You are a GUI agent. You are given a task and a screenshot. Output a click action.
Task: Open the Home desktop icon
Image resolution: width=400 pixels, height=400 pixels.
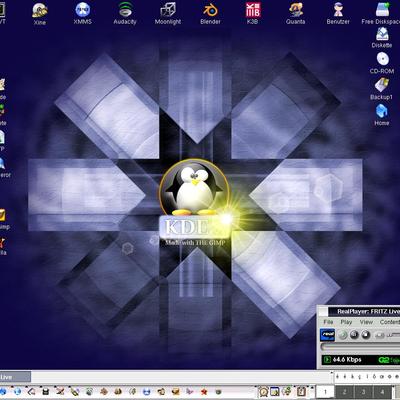(382, 115)
